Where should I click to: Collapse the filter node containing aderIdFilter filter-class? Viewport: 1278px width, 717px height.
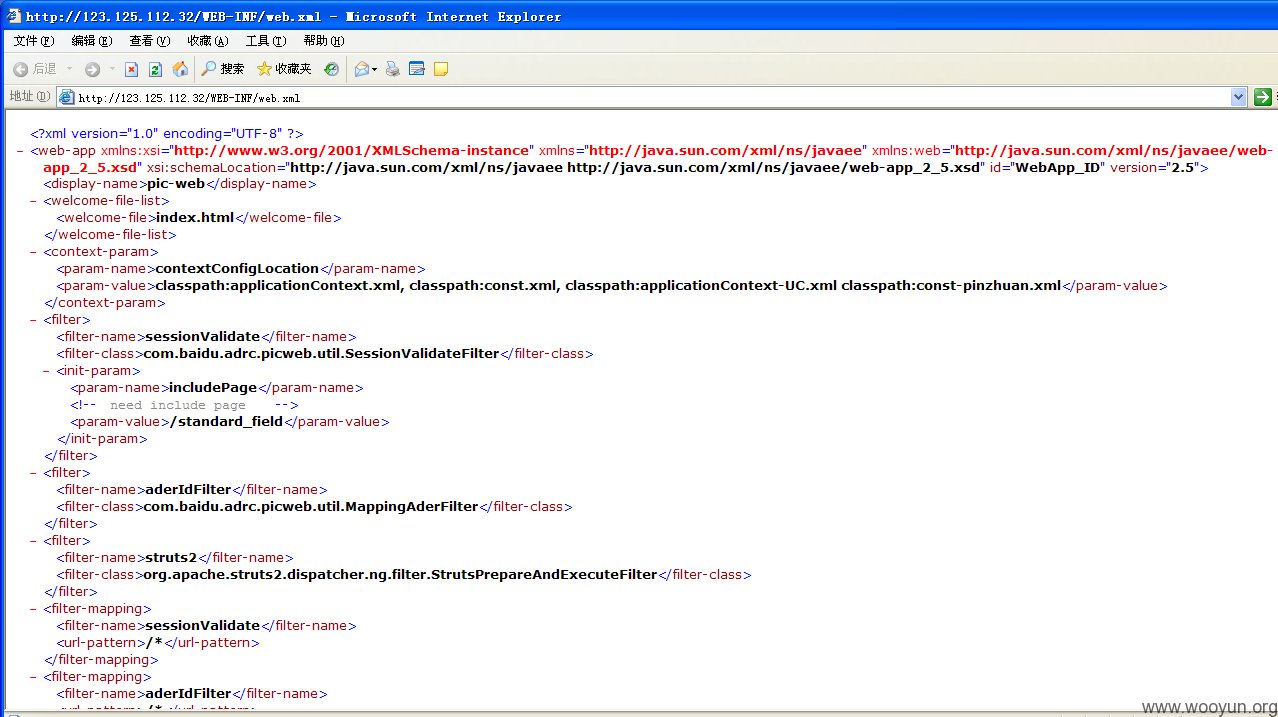coord(35,473)
